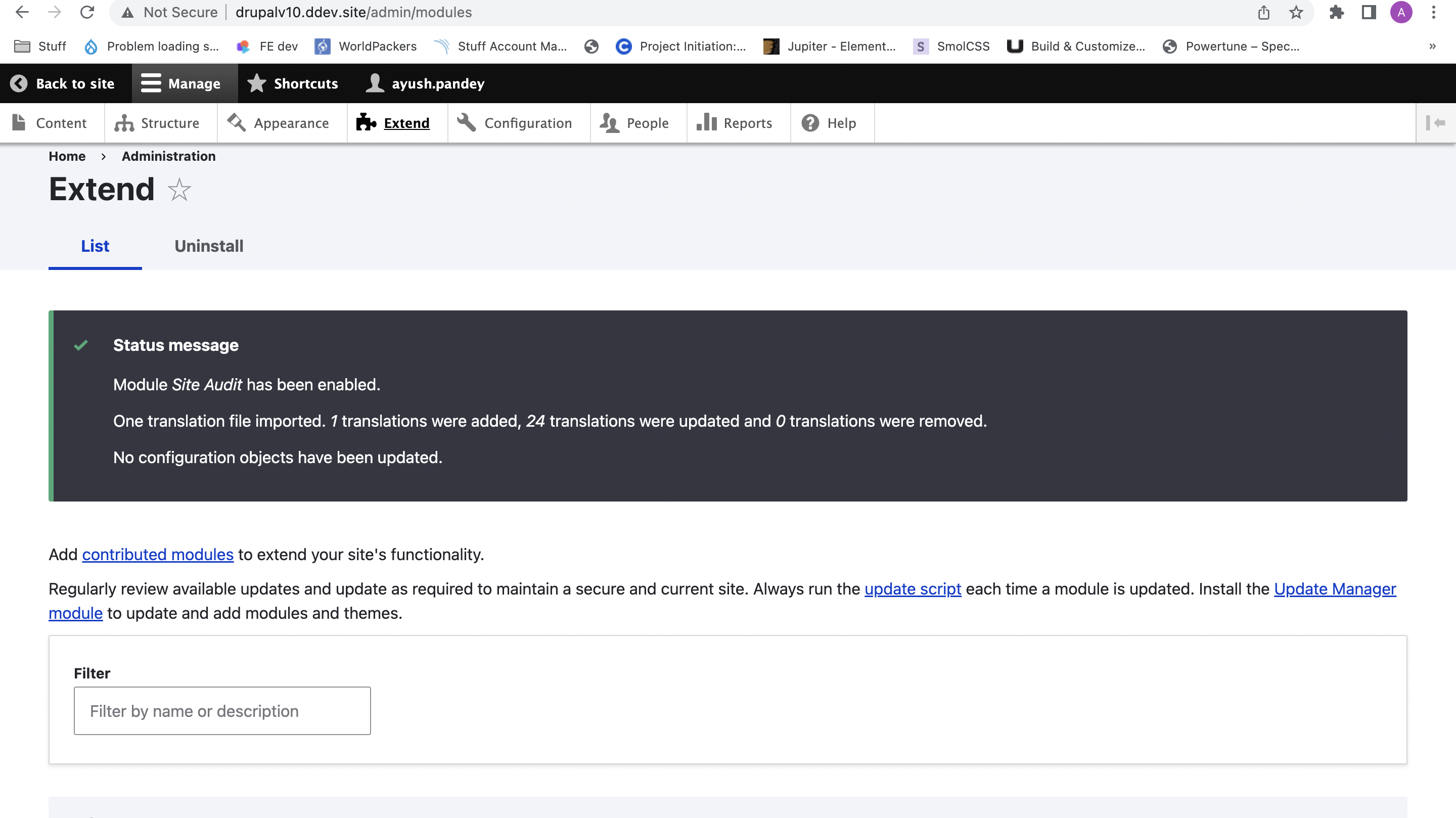
Task: Switch to the Uninstall tab
Action: tap(209, 246)
